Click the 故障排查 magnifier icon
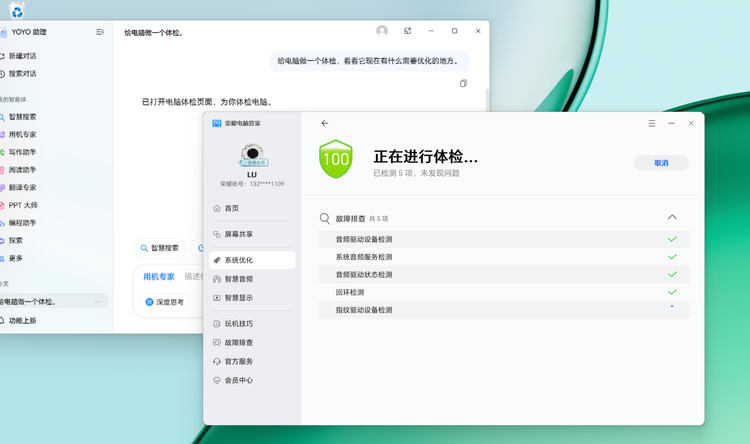The width and height of the screenshot is (750, 444). (x=325, y=219)
